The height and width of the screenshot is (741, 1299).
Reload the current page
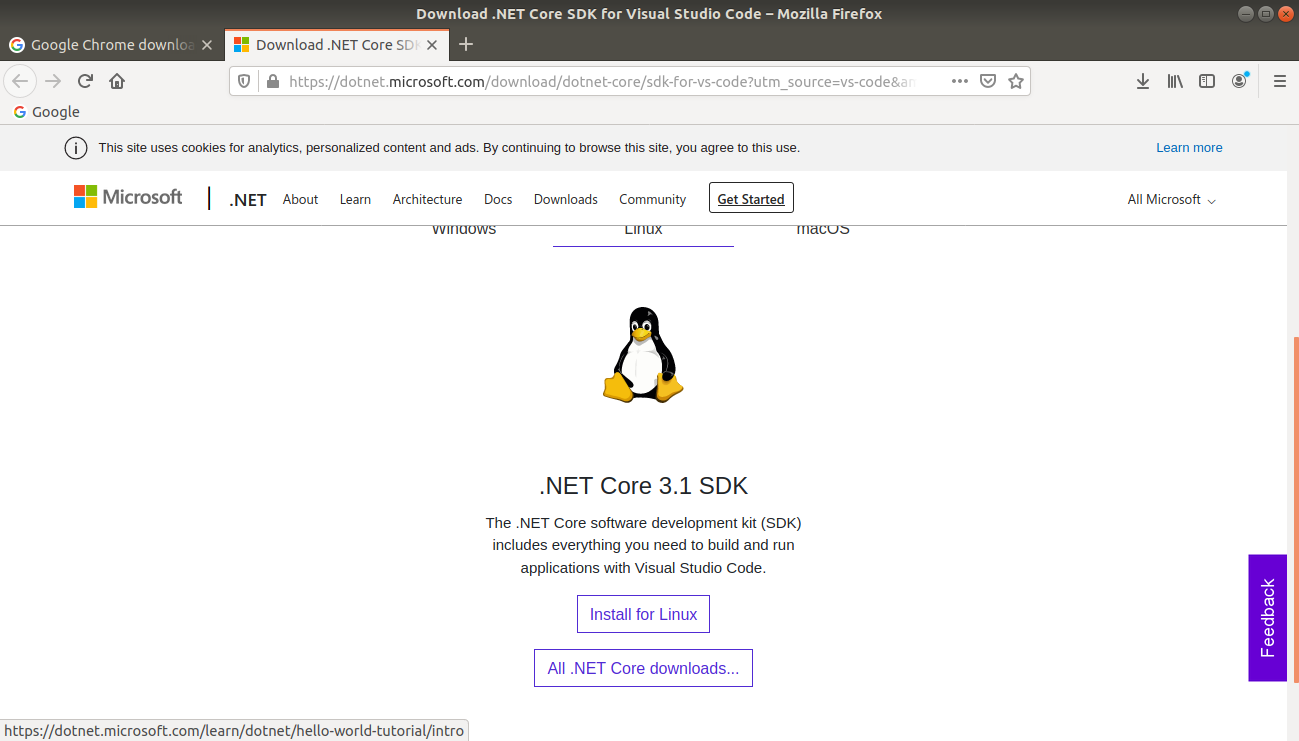click(x=85, y=81)
